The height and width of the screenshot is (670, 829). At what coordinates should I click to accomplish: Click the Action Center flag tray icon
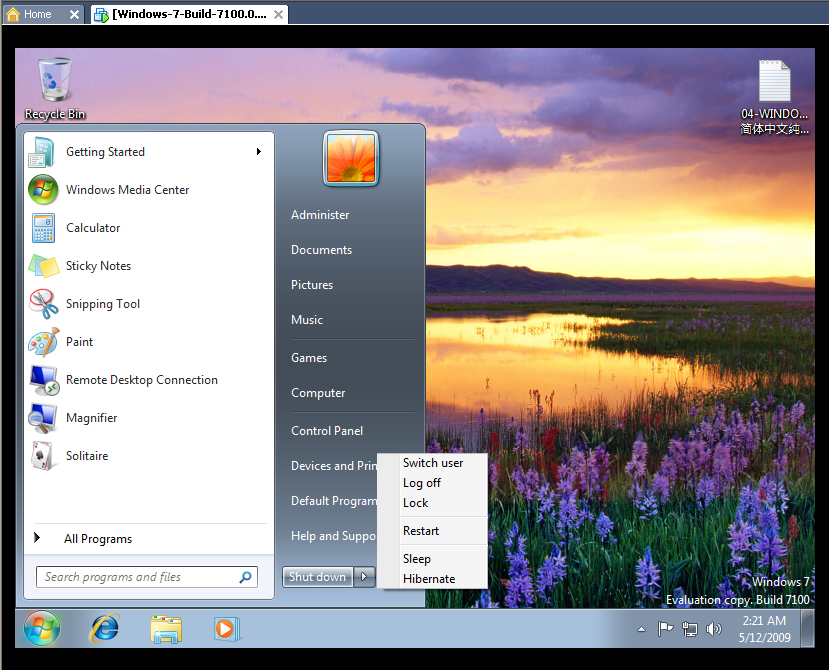665,629
